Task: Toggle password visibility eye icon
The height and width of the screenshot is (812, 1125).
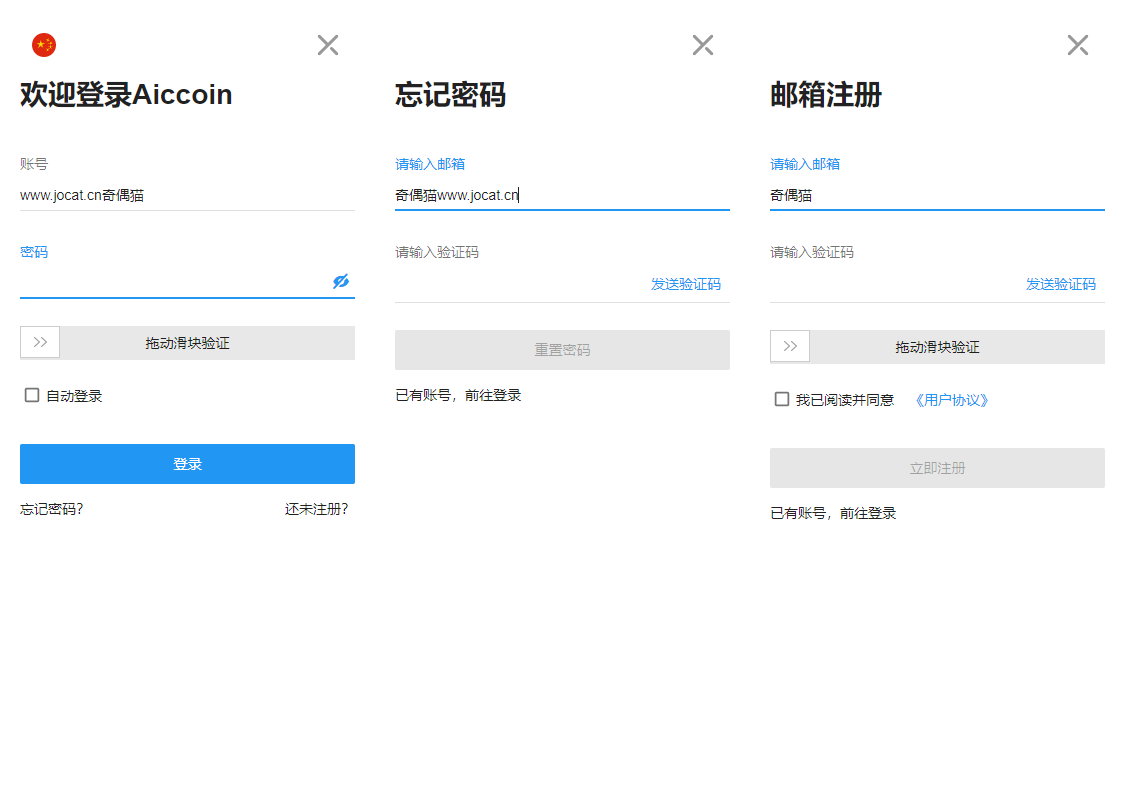Action: [341, 282]
